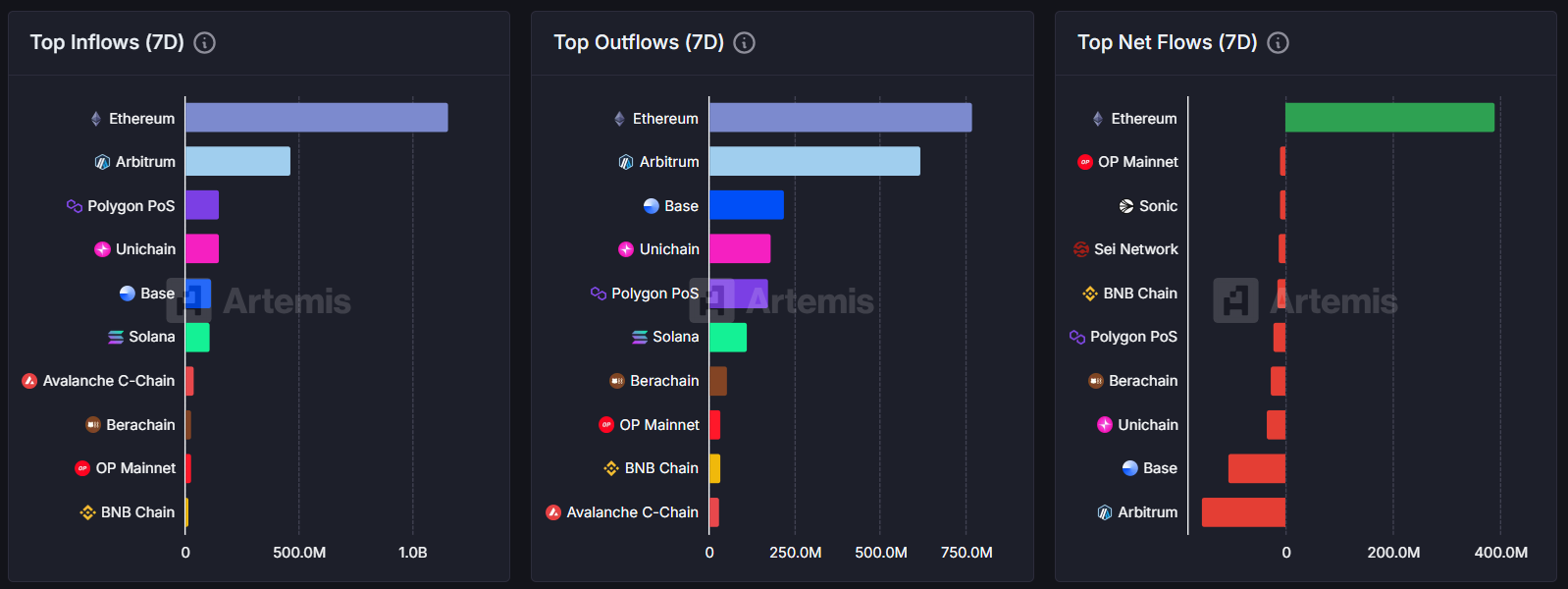The image size is (1568, 589).
Task: Click Berachain label in Top Net Flows
Action: (1143, 381)
